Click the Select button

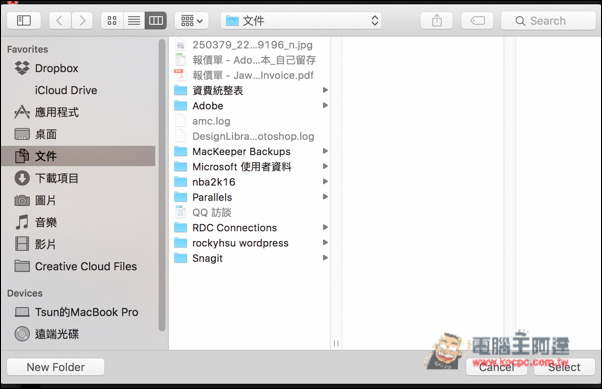(564, 367)
